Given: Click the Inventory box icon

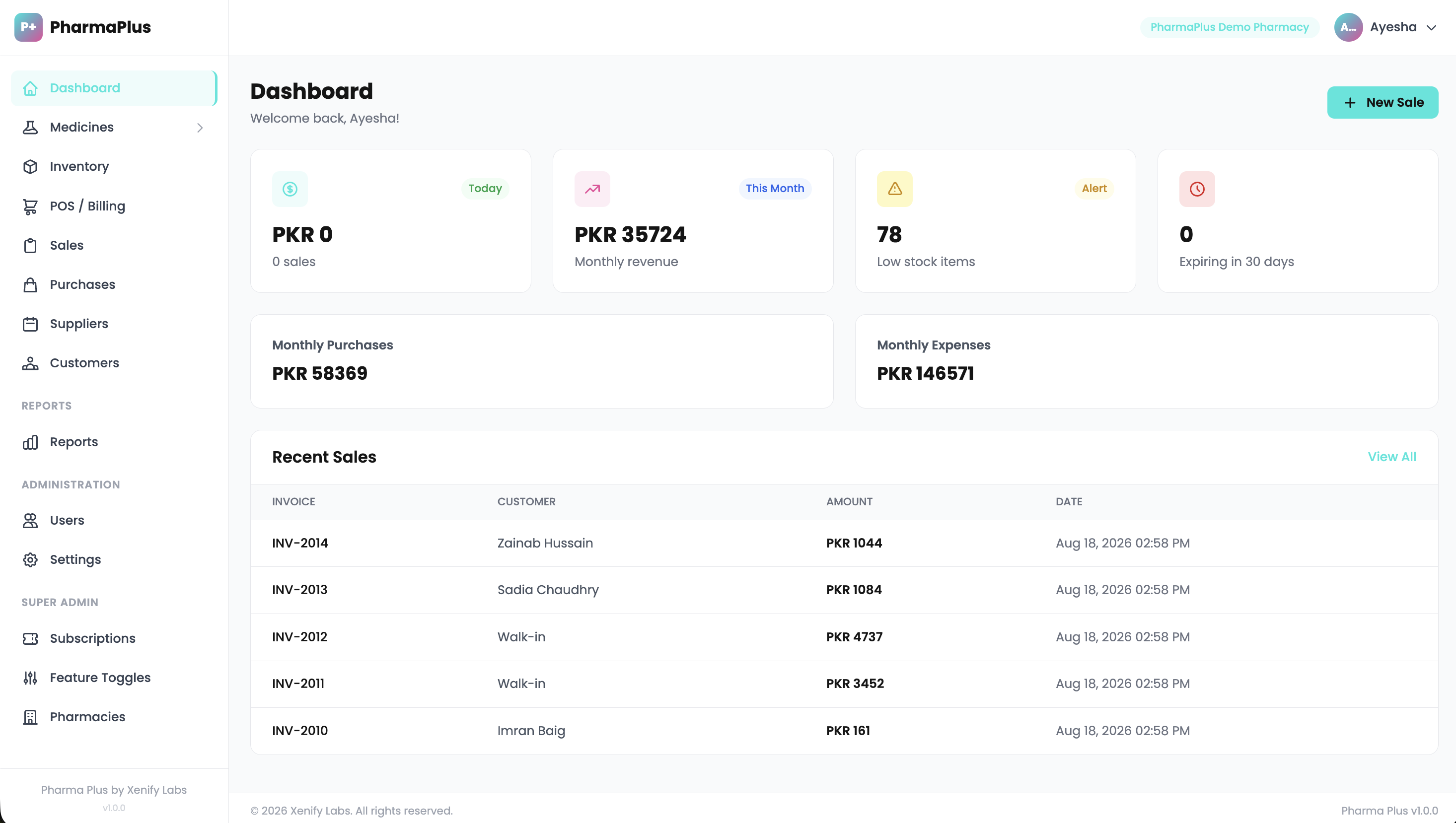Looking at the screenshot, I should point(30,167).
